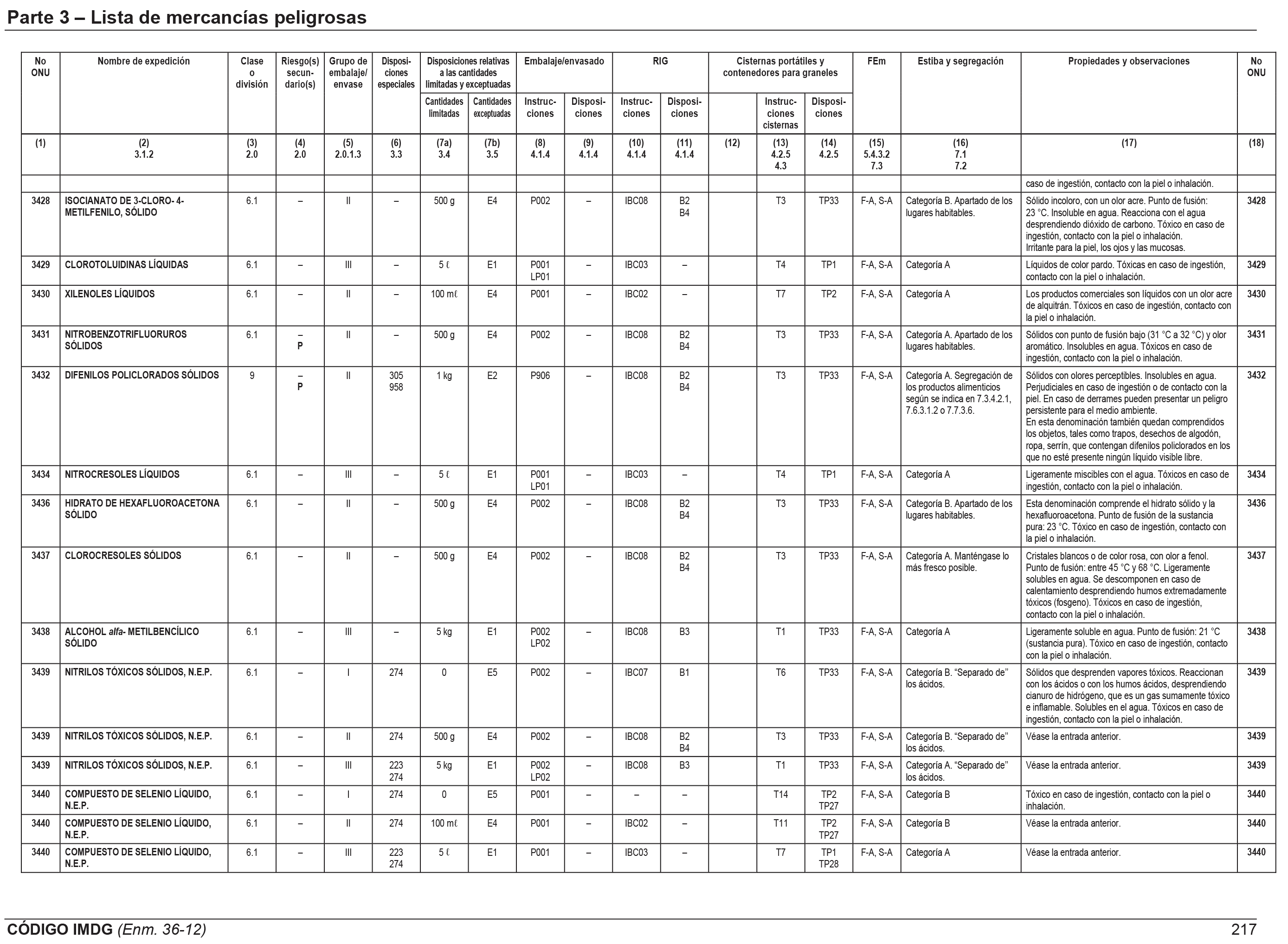Click the 'Cisternas portátiles y contenedores para graneles' header
Screen dimensions: 1288x944
point(780,67)
